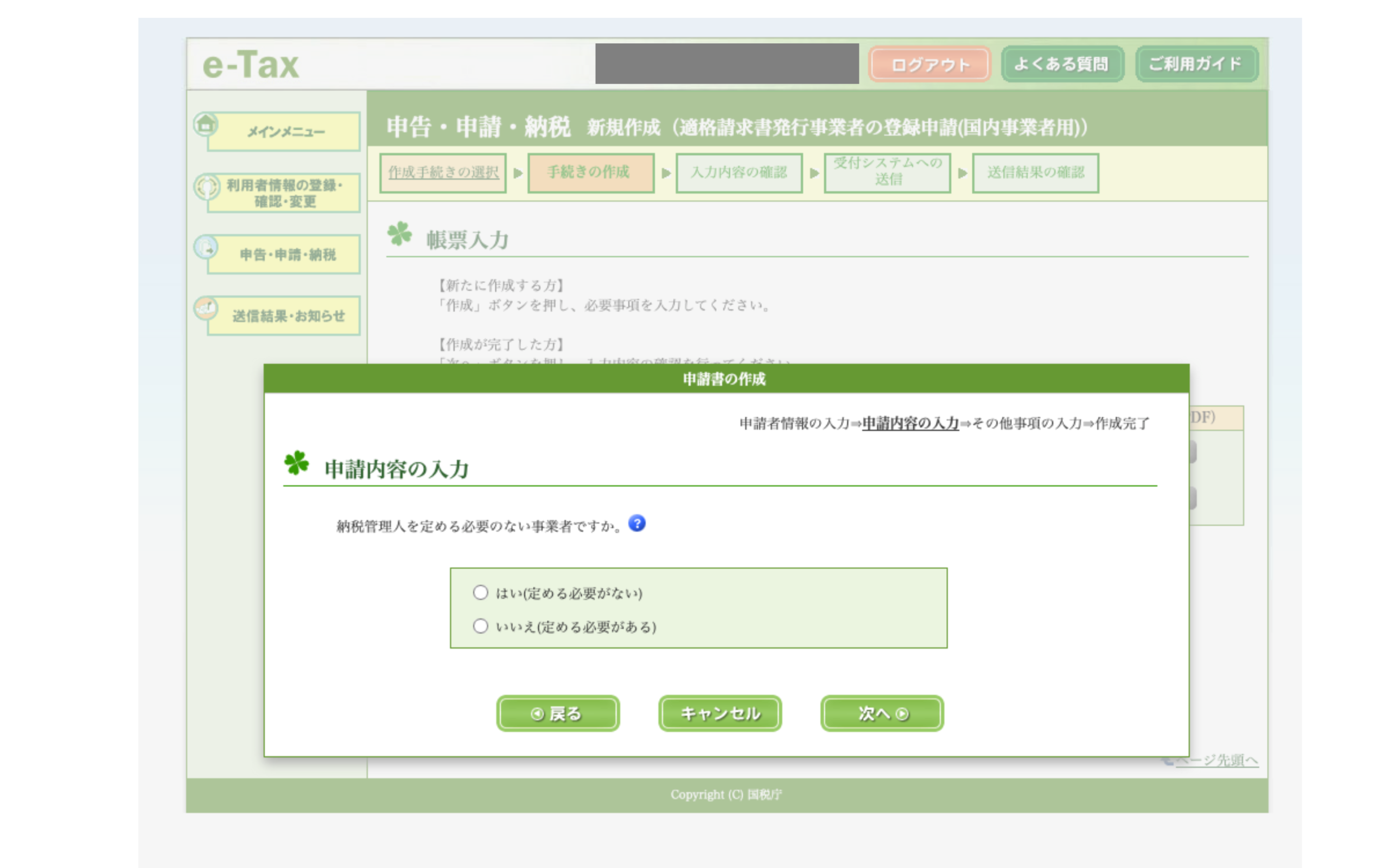Image resolution: width=1389 pixels, height=868 pixels.
Task: Open 利用者情報の登録・確認・変更 menu
Action: pos(284,193)
